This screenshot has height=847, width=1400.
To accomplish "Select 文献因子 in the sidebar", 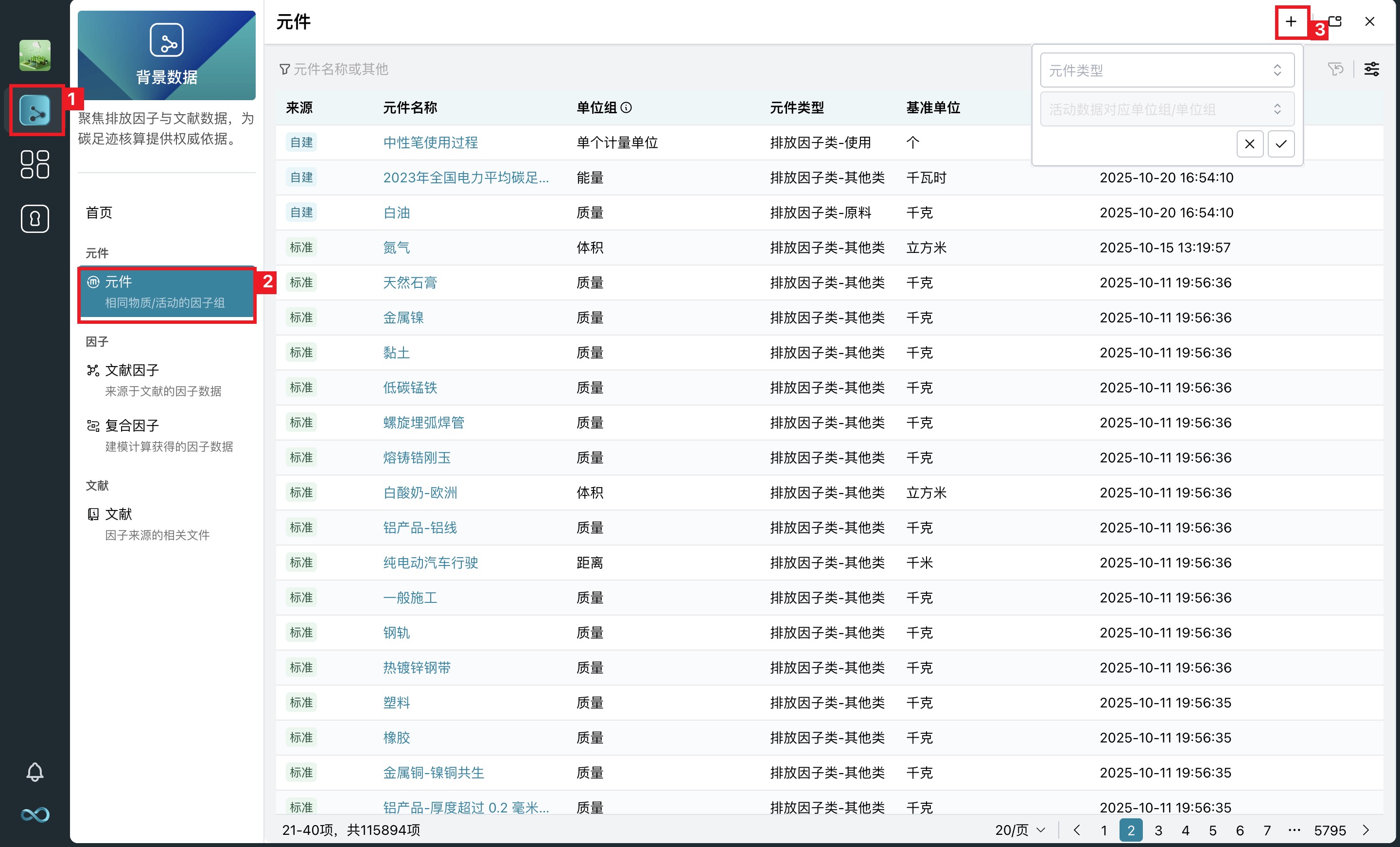I will [x=132, y=370].
